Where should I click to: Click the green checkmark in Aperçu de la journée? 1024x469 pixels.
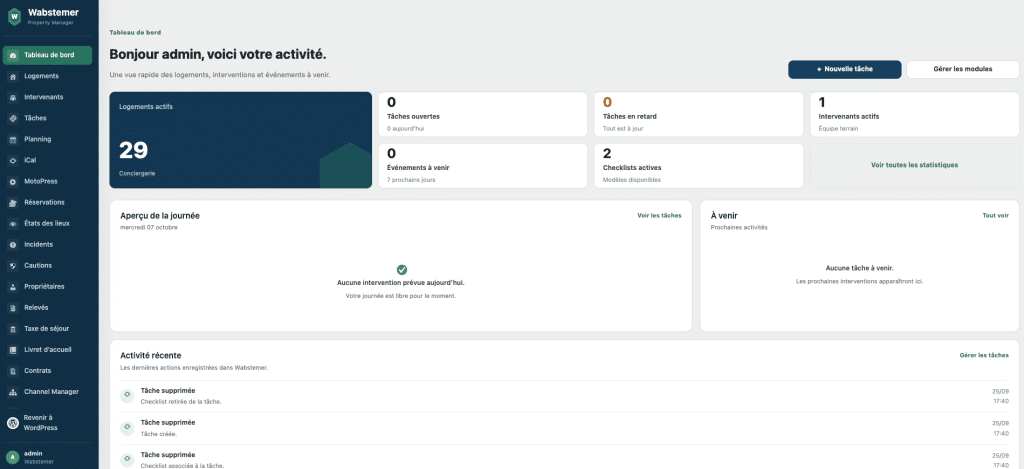pos(402,270)
